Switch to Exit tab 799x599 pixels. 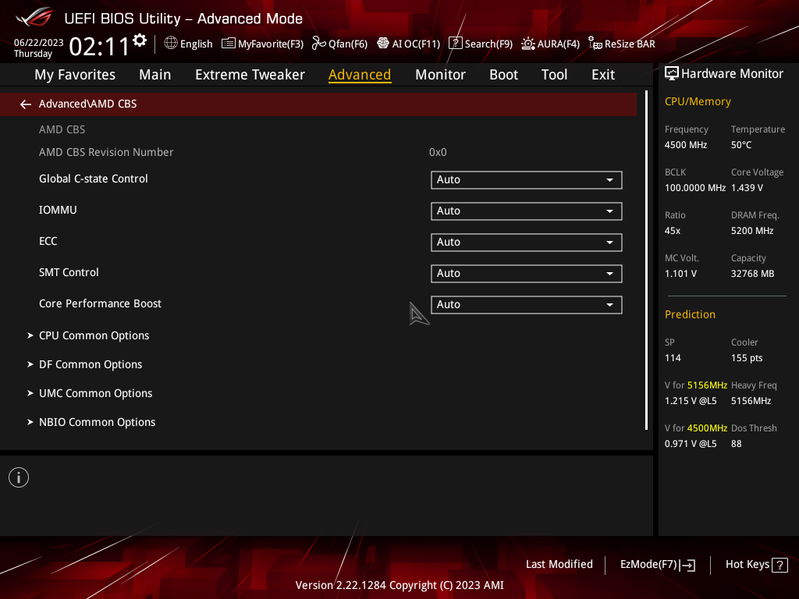603,75
